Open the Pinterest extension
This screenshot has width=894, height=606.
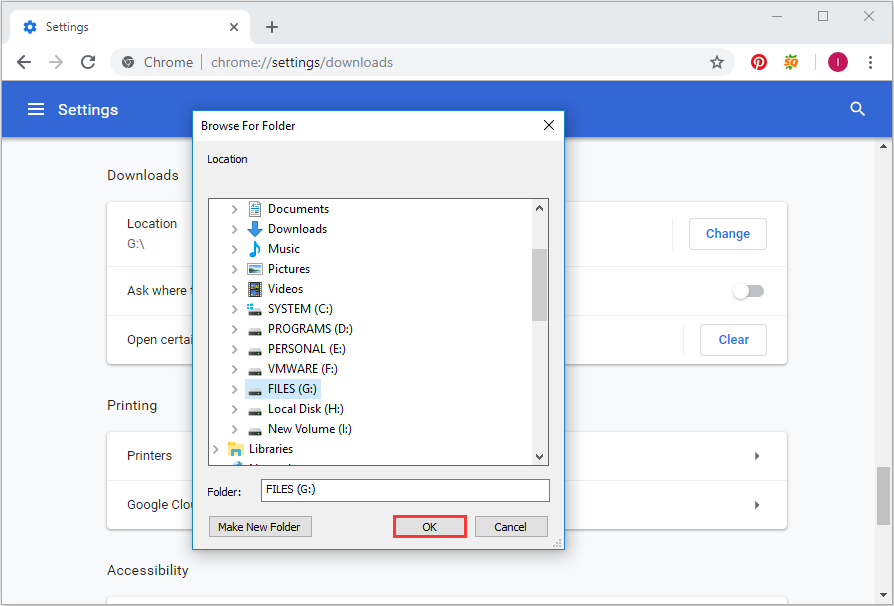pyautogui.click(x=758, y=62)
